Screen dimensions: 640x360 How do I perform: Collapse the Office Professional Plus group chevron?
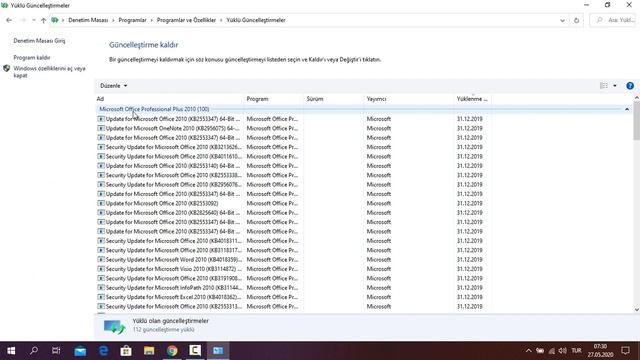627,109
